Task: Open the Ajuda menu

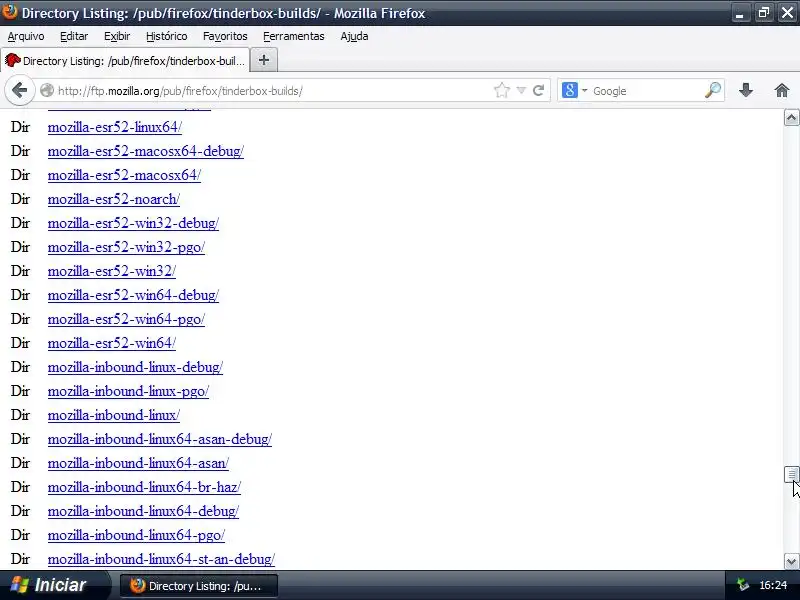Action: pyautogui.click(x=354, y=36)
